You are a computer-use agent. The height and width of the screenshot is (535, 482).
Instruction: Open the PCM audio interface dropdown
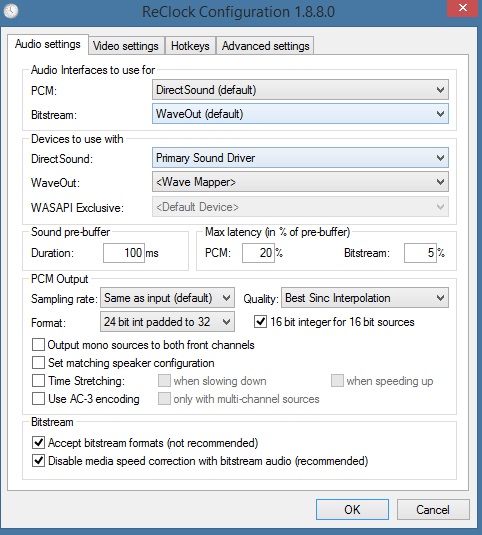pyautogui.click(x=300, y=90)
